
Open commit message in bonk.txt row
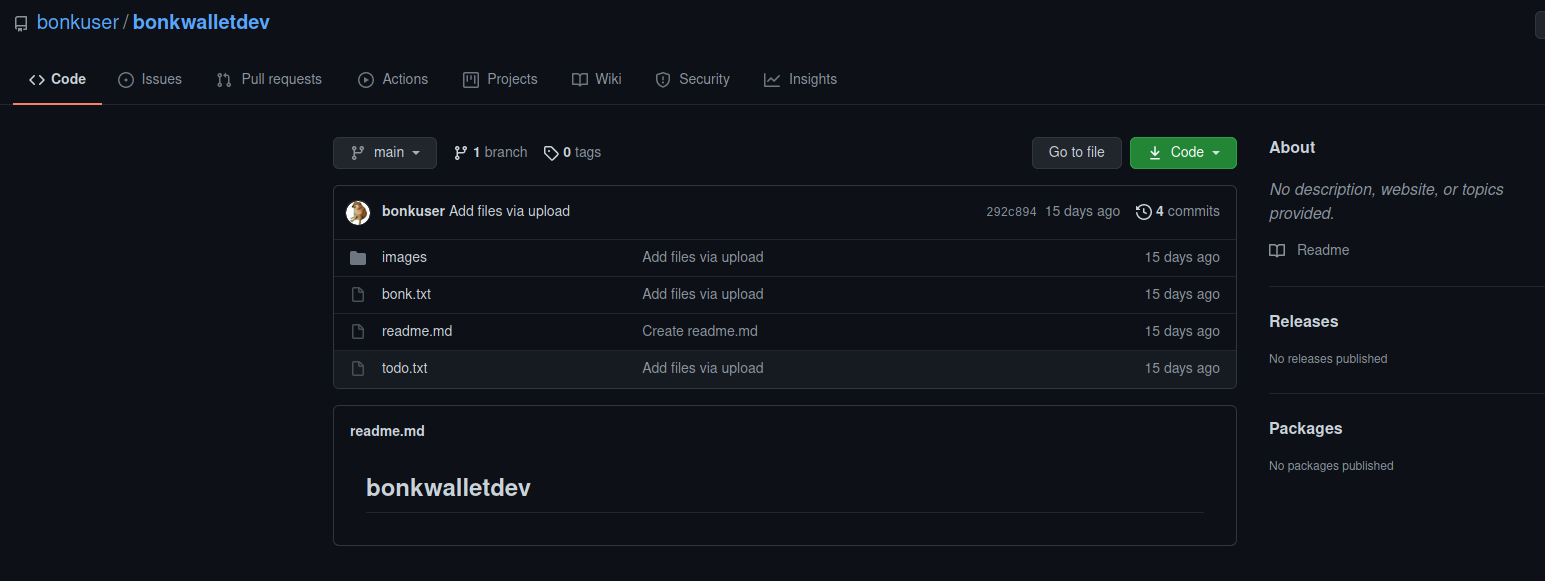click(703, 294)
